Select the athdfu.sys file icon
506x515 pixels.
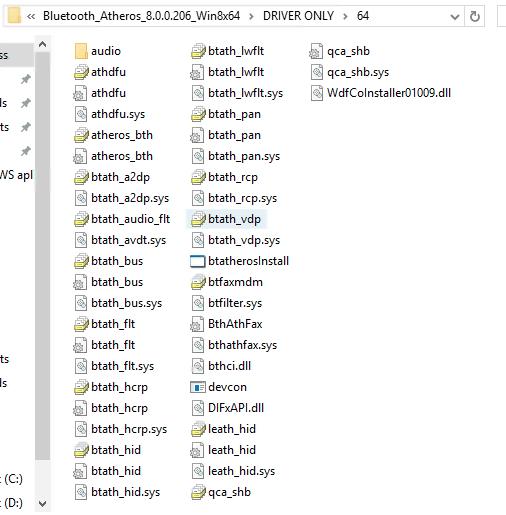coord(81,114)
